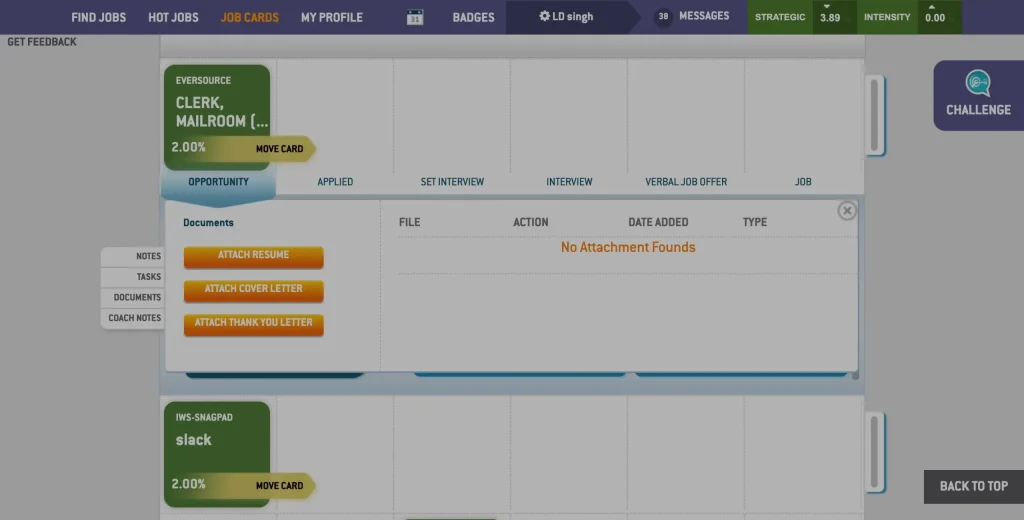Go to Hot Jobs
1024x520 pixels.
click(x=173, y=17)
